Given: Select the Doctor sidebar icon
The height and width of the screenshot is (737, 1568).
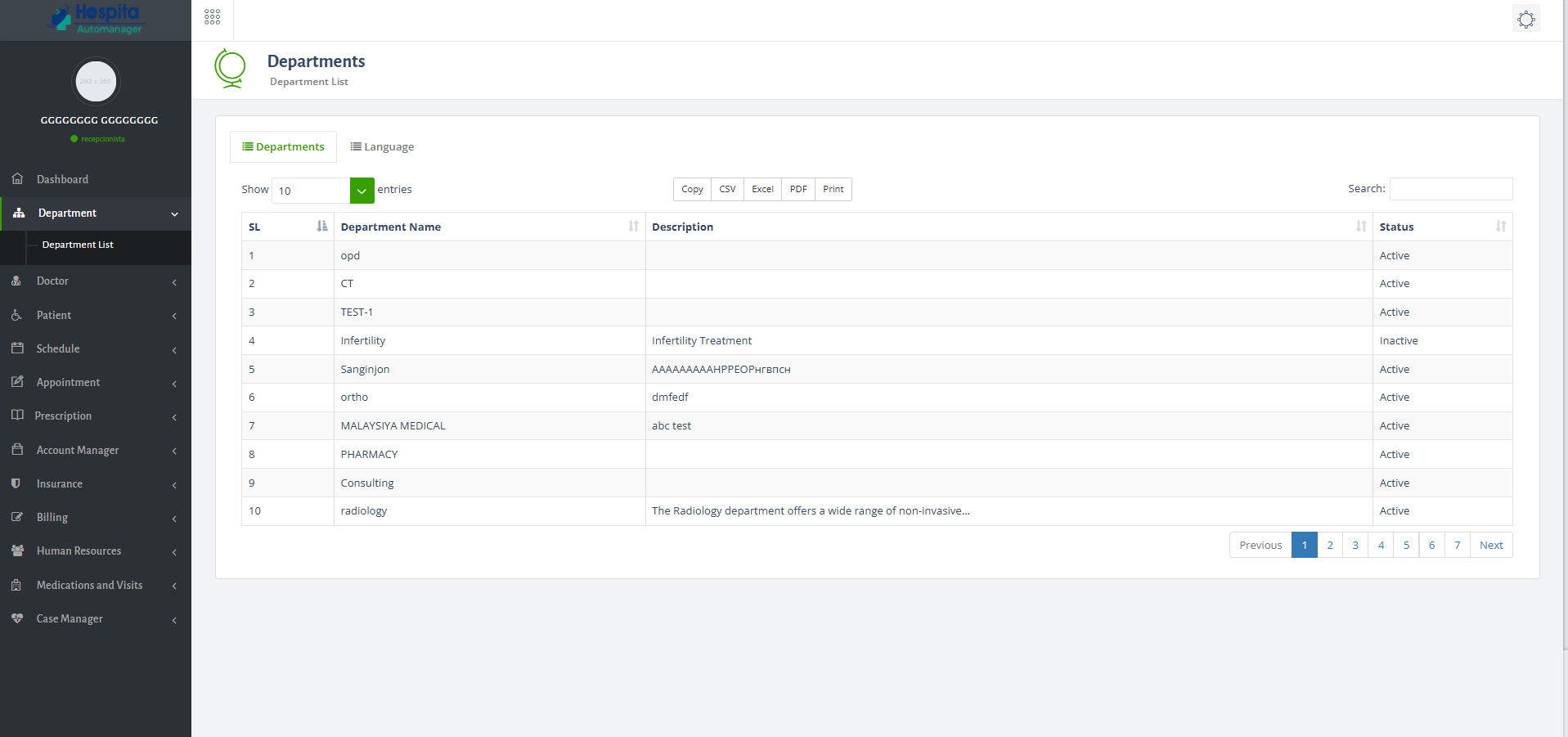Looking at the screenshot, I should click(x=17, y=281).
